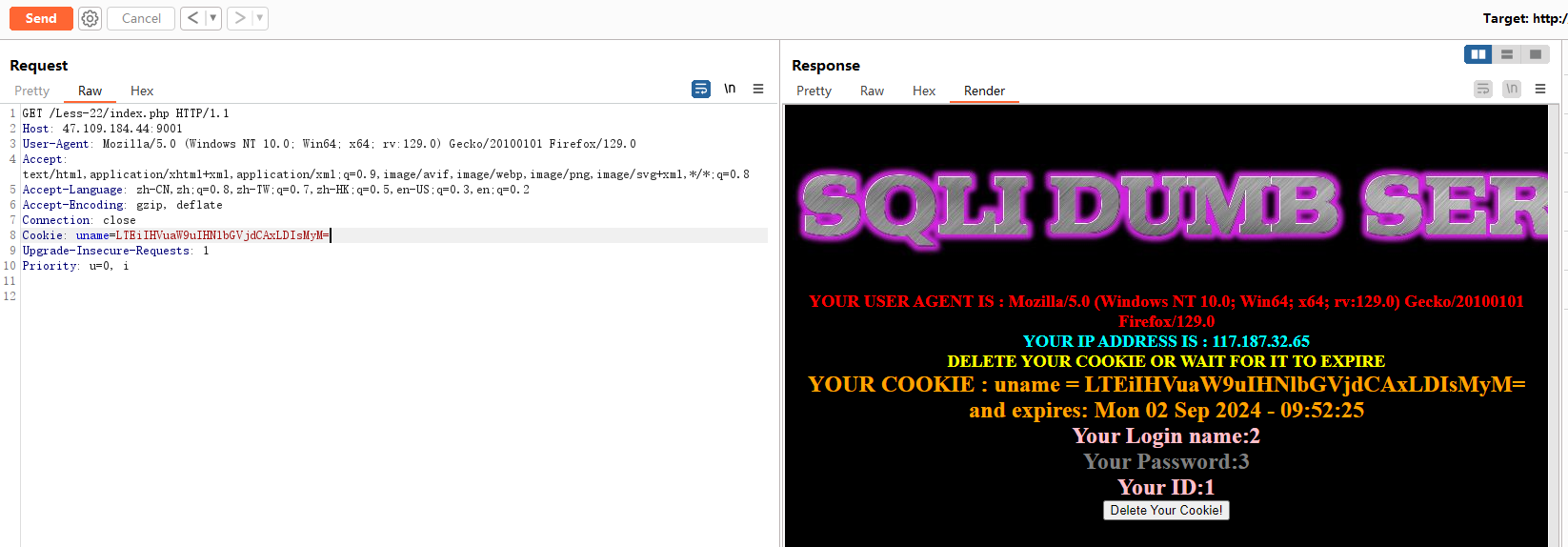
Task: Go back to previous request arrow
Action: click(x=192, y=18)
